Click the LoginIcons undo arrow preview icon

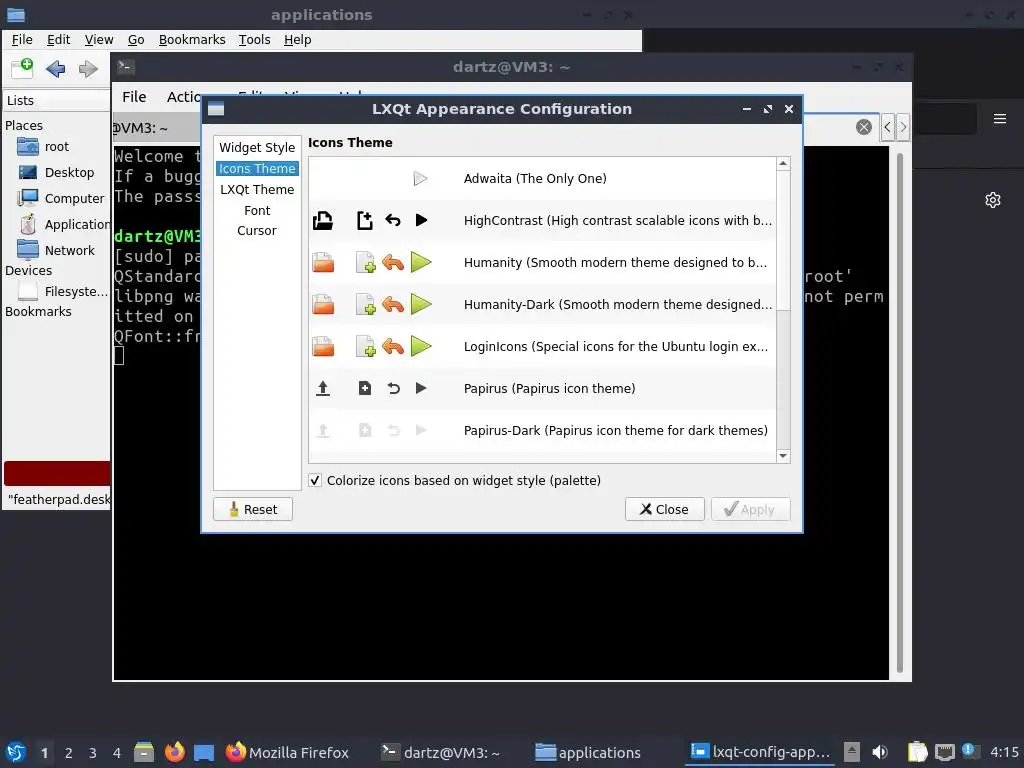[392, 346]
